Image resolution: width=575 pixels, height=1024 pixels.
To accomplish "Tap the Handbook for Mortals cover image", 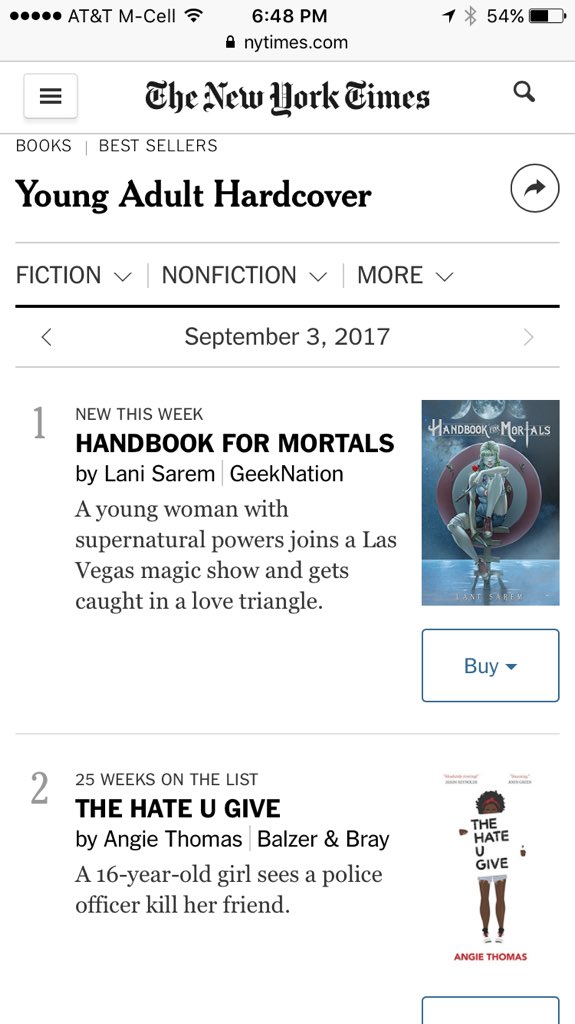I will pyautogui.click(x=490, y=502).
